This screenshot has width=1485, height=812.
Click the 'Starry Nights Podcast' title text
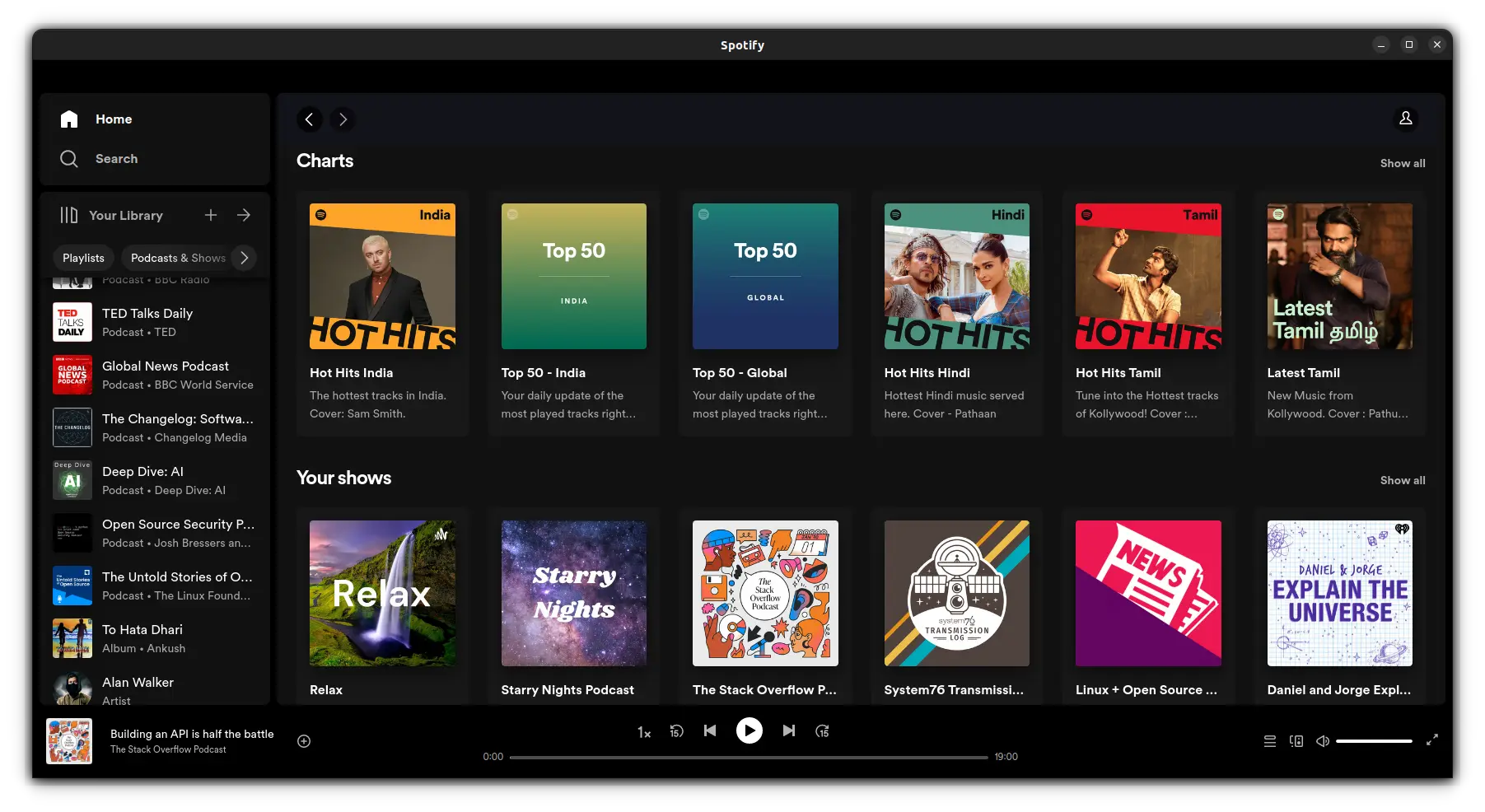[x=567, y=690]
